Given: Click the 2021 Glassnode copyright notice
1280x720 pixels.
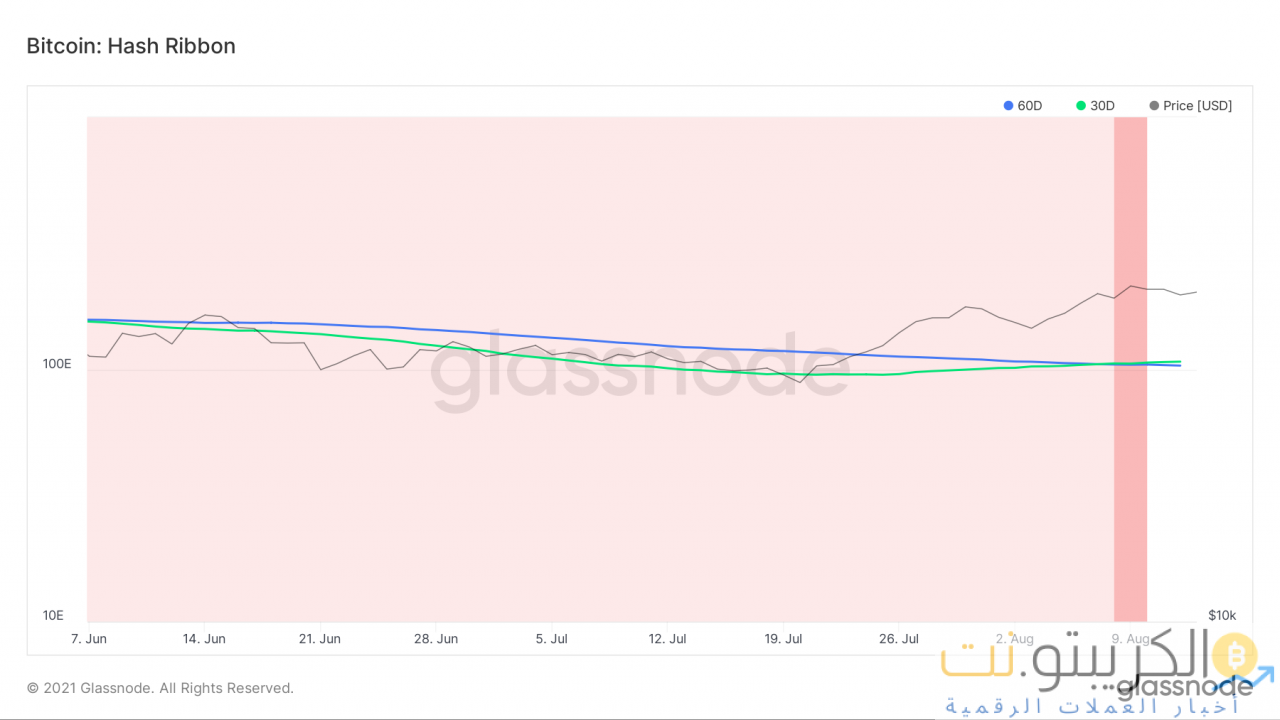Looking at the screenshot, I should click(160, 688).
